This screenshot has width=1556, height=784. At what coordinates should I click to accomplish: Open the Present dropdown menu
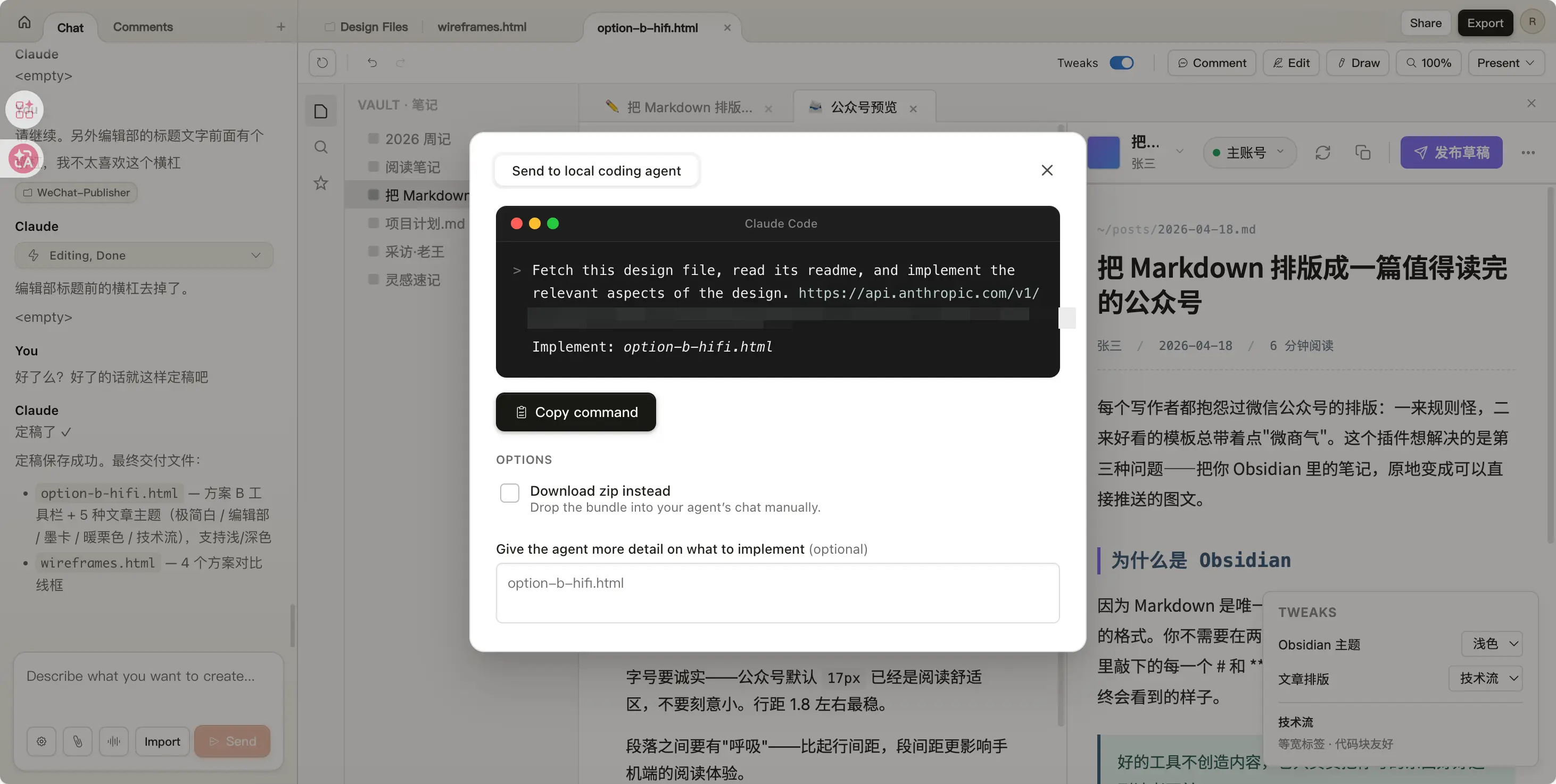[x=1505, y=63]
